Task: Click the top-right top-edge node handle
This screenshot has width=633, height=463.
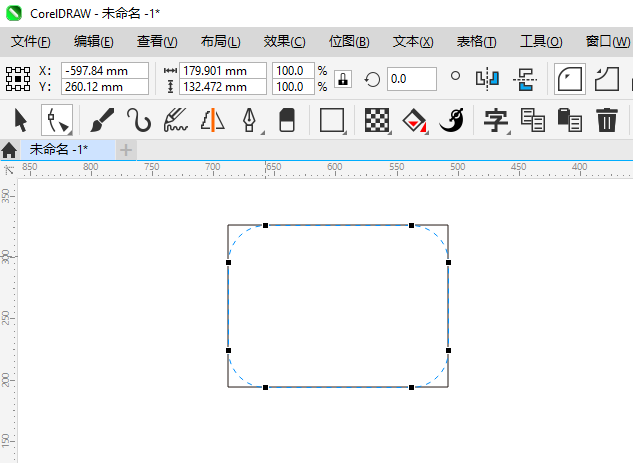Action: [411, 225]
